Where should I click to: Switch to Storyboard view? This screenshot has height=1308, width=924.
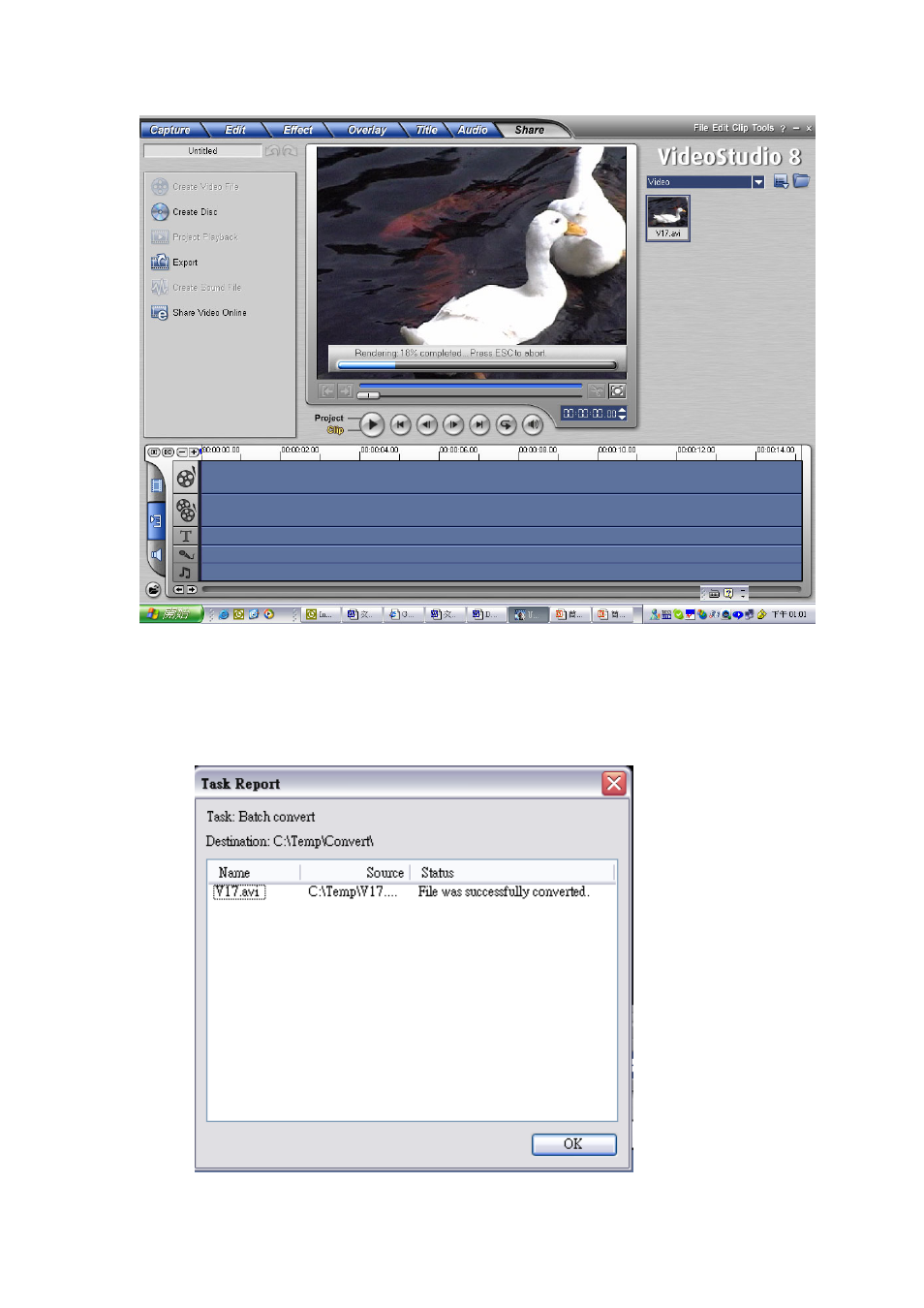157,484
